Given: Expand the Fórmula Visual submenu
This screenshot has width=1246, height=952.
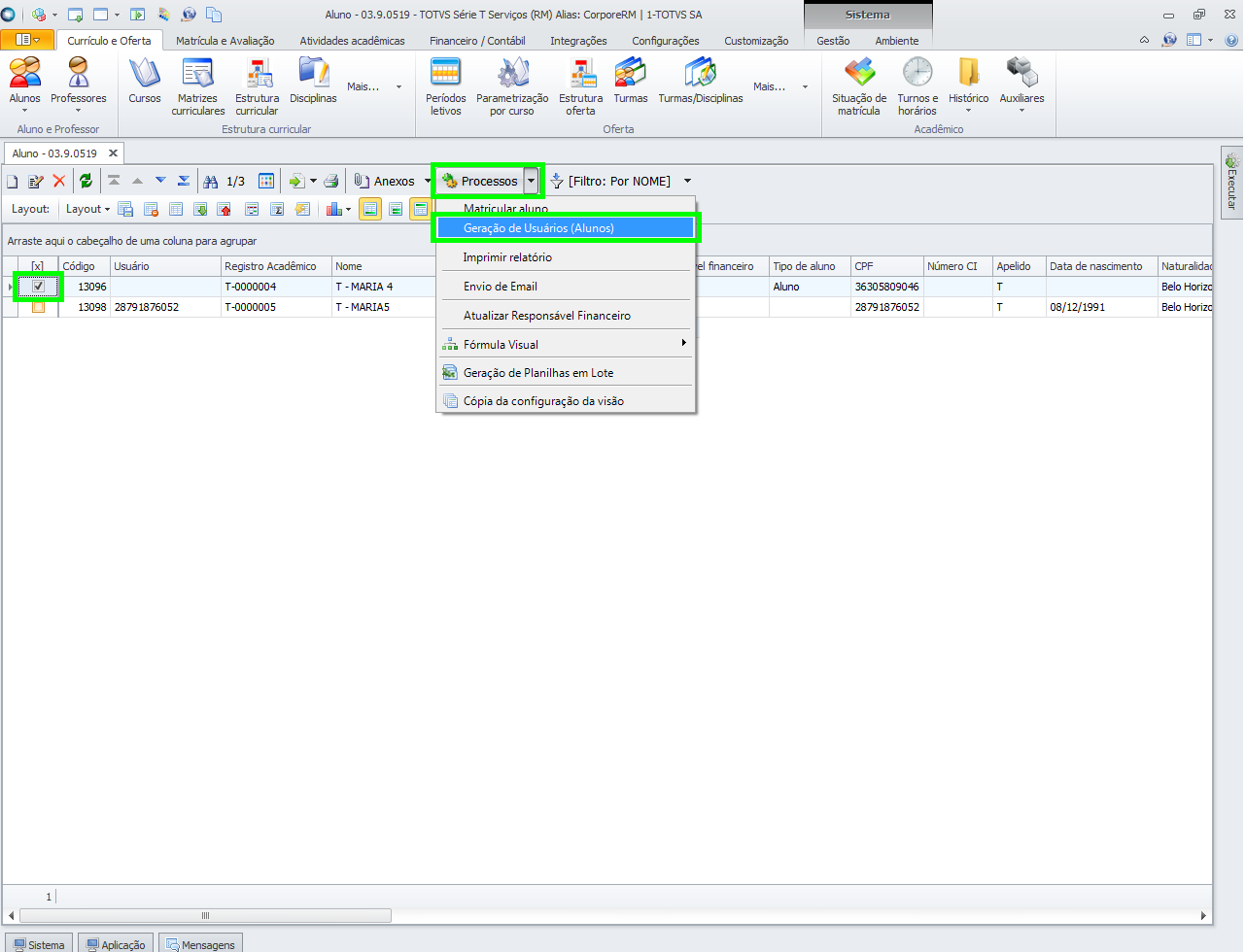Looking at the screenshot, I should pyautogui.click(x=684, y=343).
